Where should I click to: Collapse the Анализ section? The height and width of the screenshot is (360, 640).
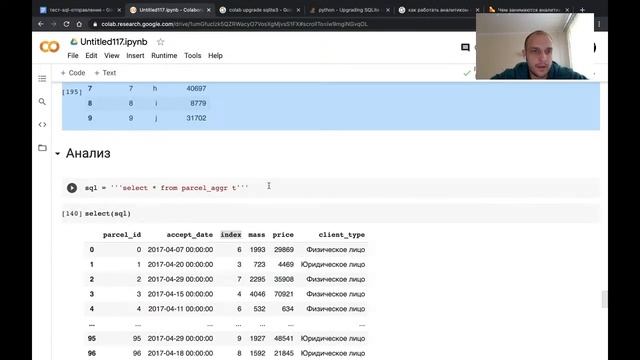58,154
